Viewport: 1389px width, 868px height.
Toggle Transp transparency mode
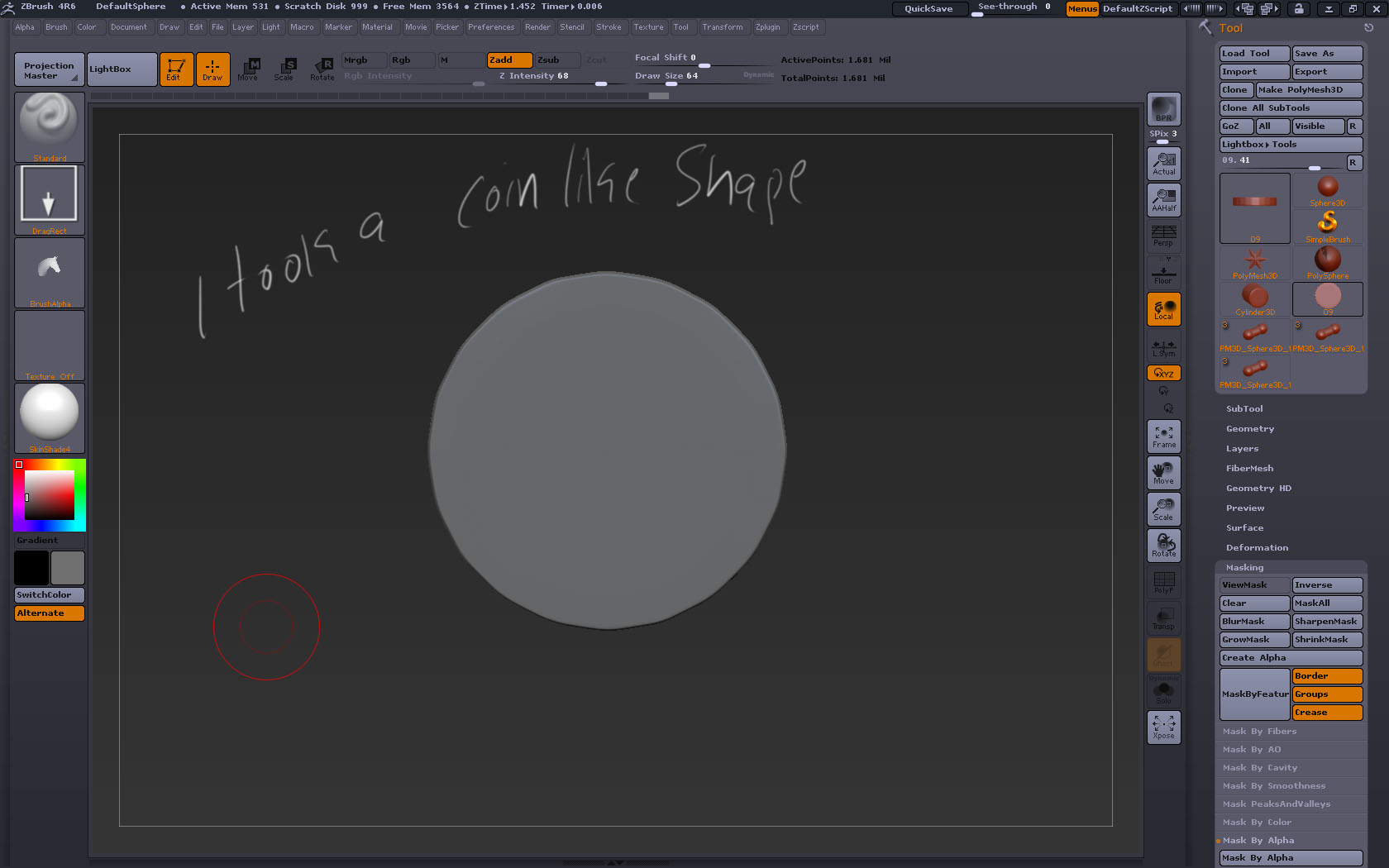[x=1163, y=618]
